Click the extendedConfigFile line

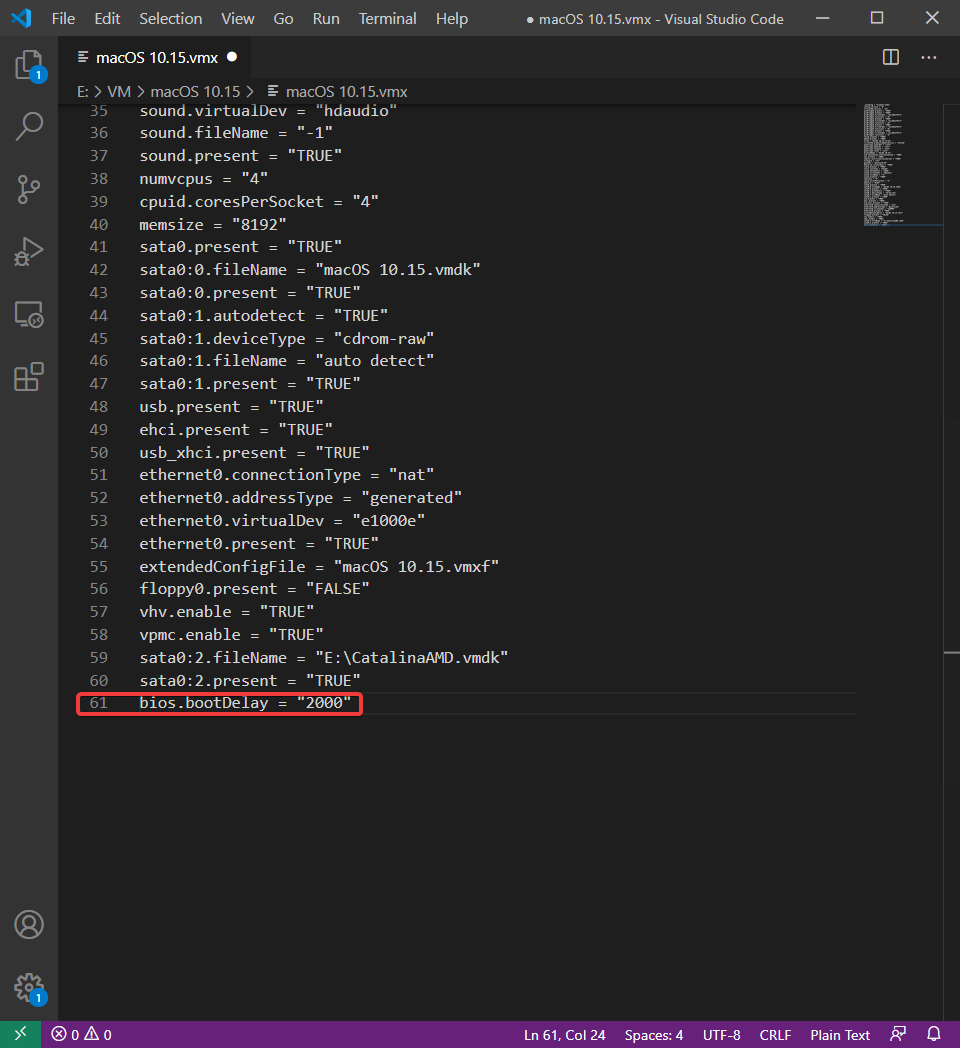(319, 566)
